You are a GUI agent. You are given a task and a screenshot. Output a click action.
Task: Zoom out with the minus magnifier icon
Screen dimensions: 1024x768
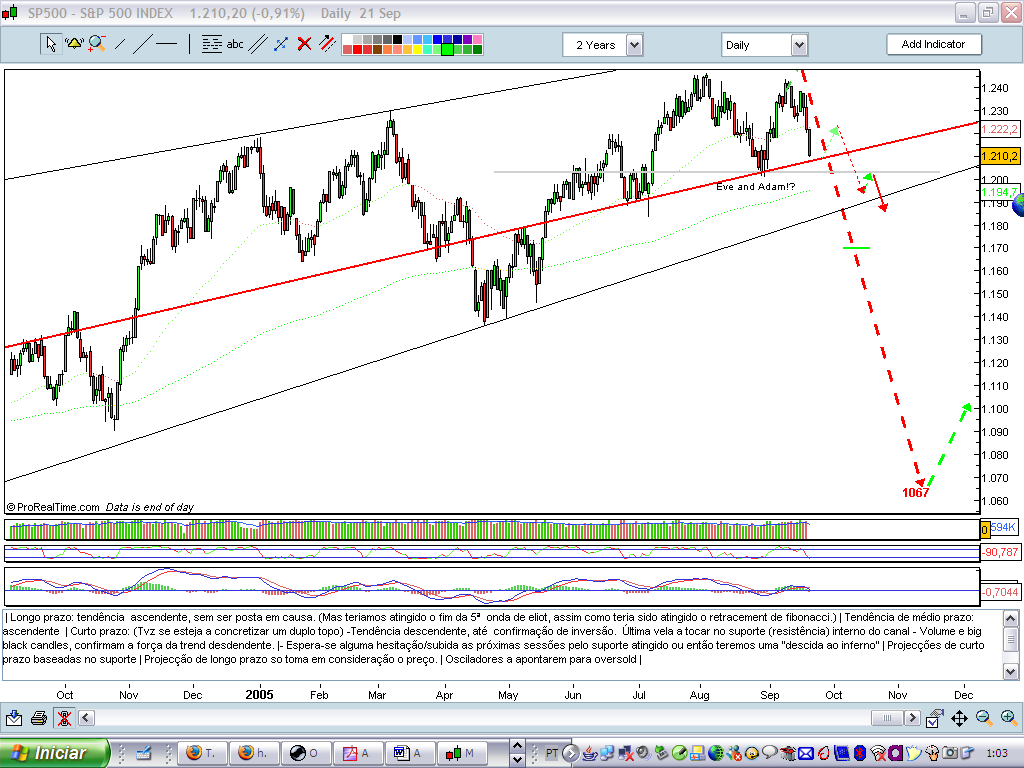[x=982, y=717]
